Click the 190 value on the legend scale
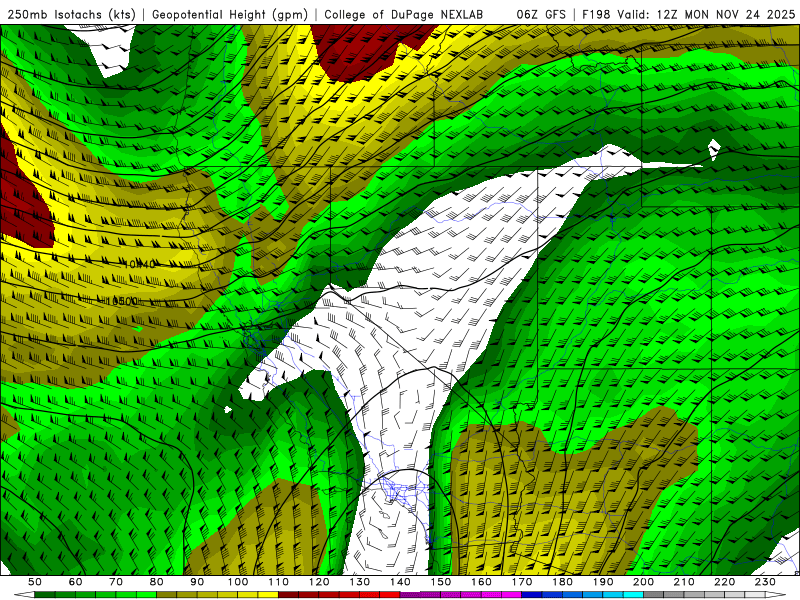The image size is (800, 600). [603, 582]
